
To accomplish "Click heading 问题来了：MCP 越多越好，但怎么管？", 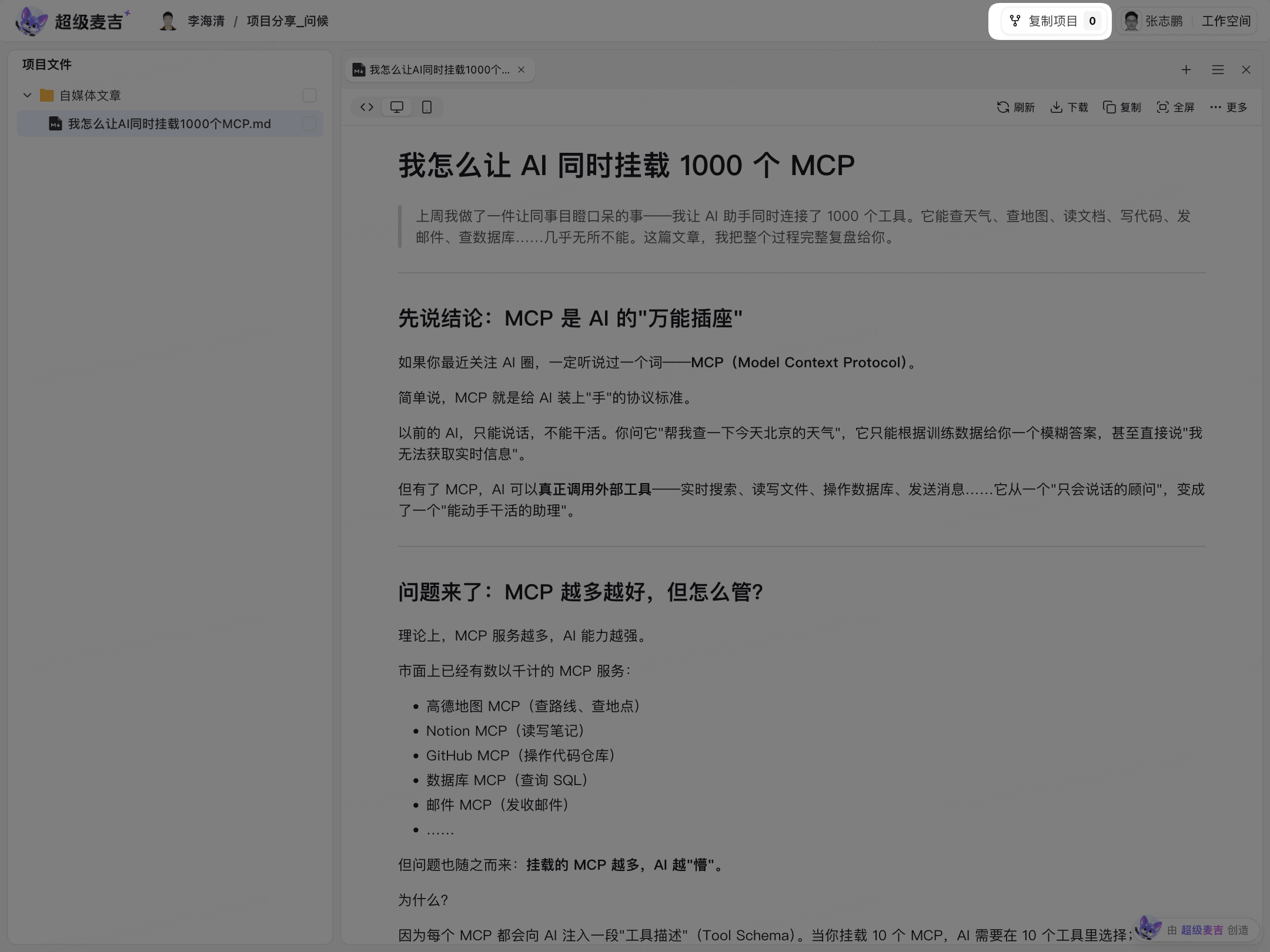I will click(x=581, y=592).
